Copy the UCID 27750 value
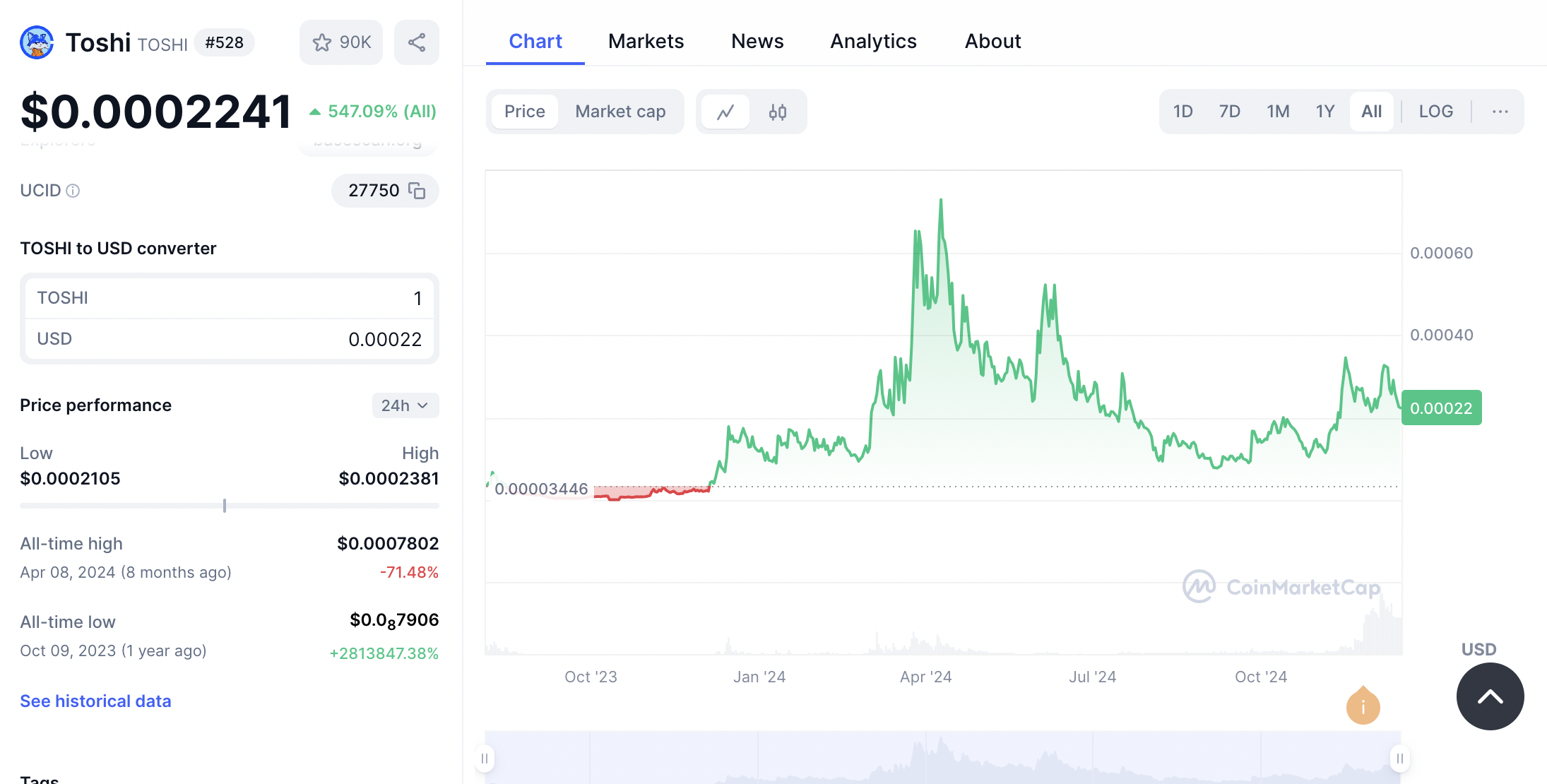Viewport: 1547px width, 784px height. tap(417, 191)
